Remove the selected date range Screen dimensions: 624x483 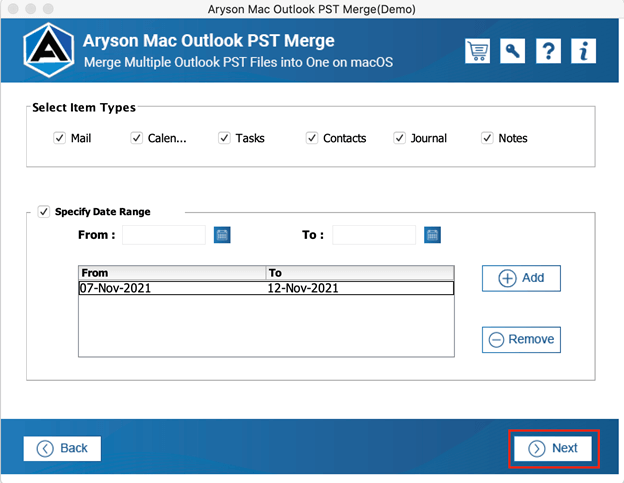pos(521,339)
